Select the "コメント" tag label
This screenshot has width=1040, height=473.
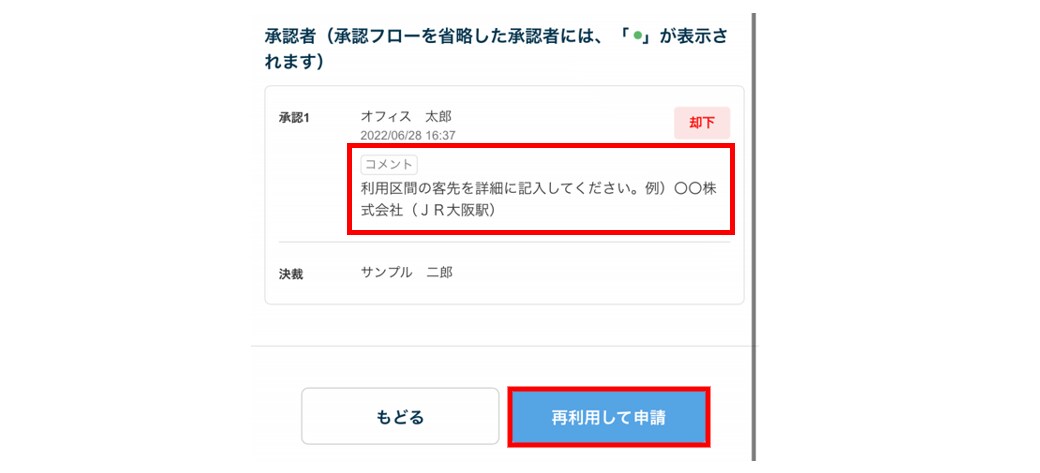click(389, 165)
